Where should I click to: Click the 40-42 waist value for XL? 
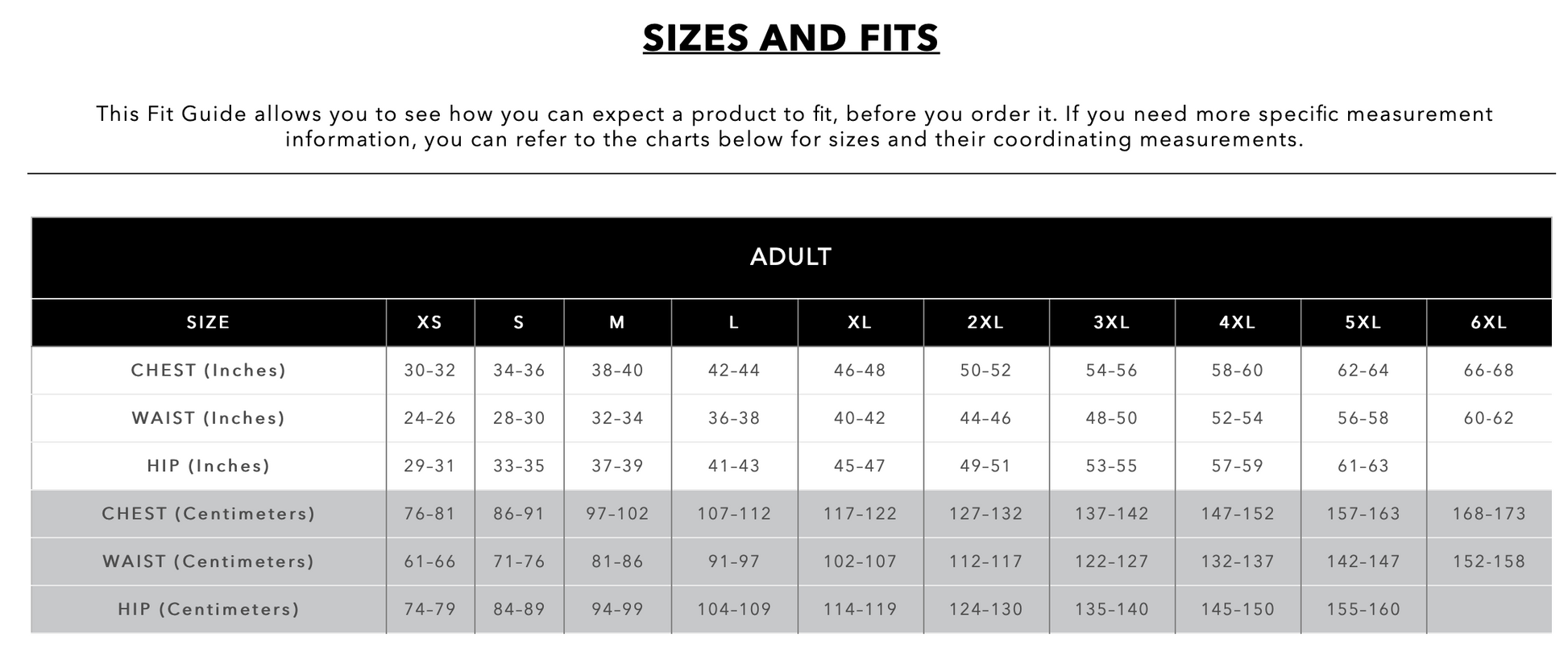[x=860, y=418]
